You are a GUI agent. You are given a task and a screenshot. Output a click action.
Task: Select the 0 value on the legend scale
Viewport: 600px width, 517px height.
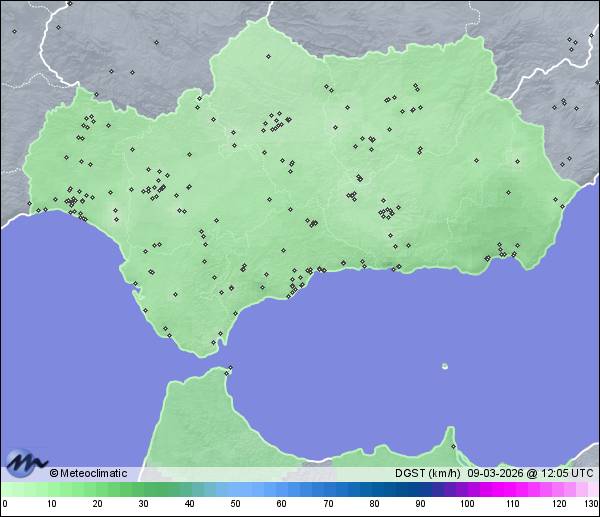coord(5,504)
